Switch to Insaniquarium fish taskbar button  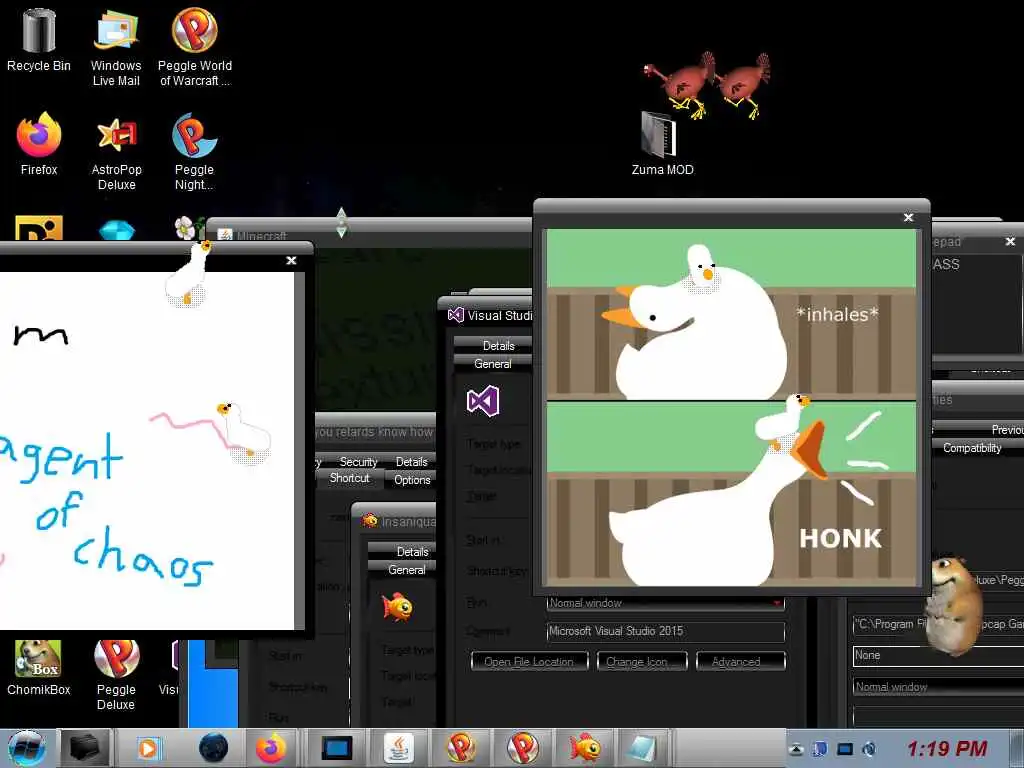pyautogui.click(x=585, y=748)
